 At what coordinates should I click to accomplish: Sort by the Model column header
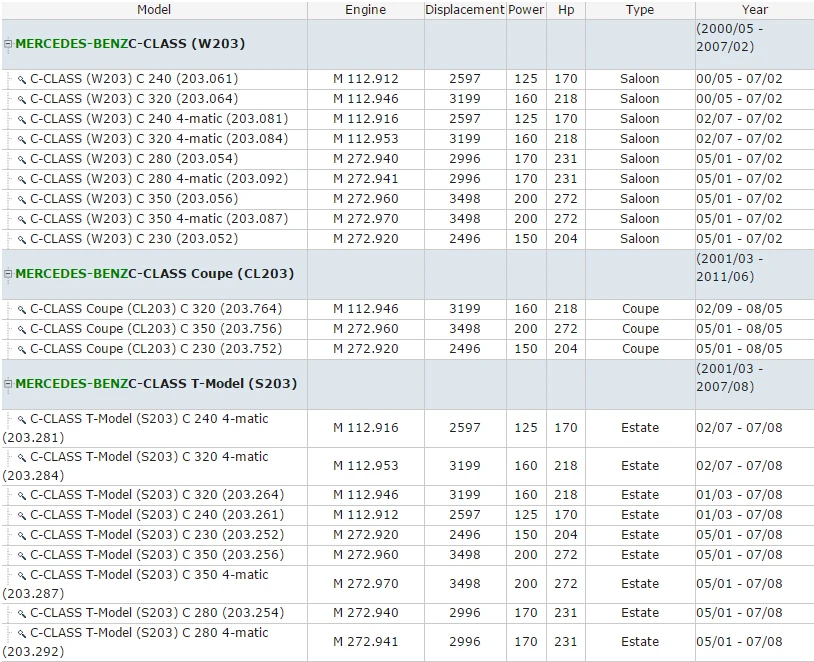pyautogui.click(x=154, y=10)
